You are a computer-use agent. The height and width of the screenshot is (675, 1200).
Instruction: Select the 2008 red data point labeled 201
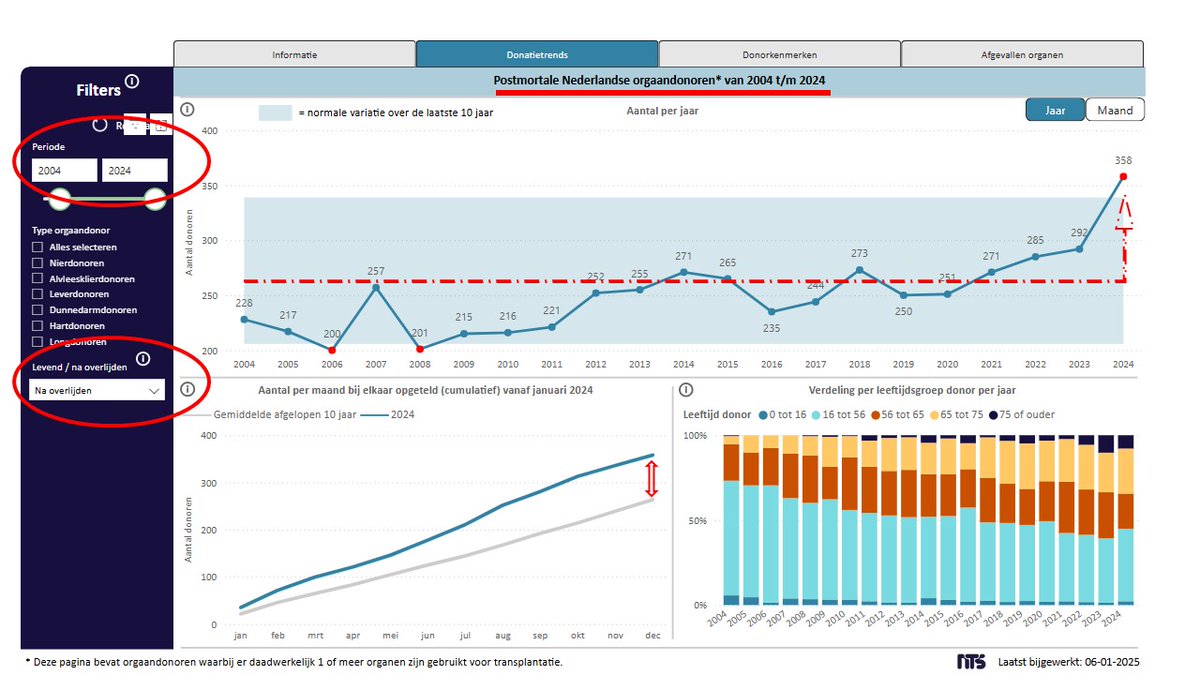(419, 349)
